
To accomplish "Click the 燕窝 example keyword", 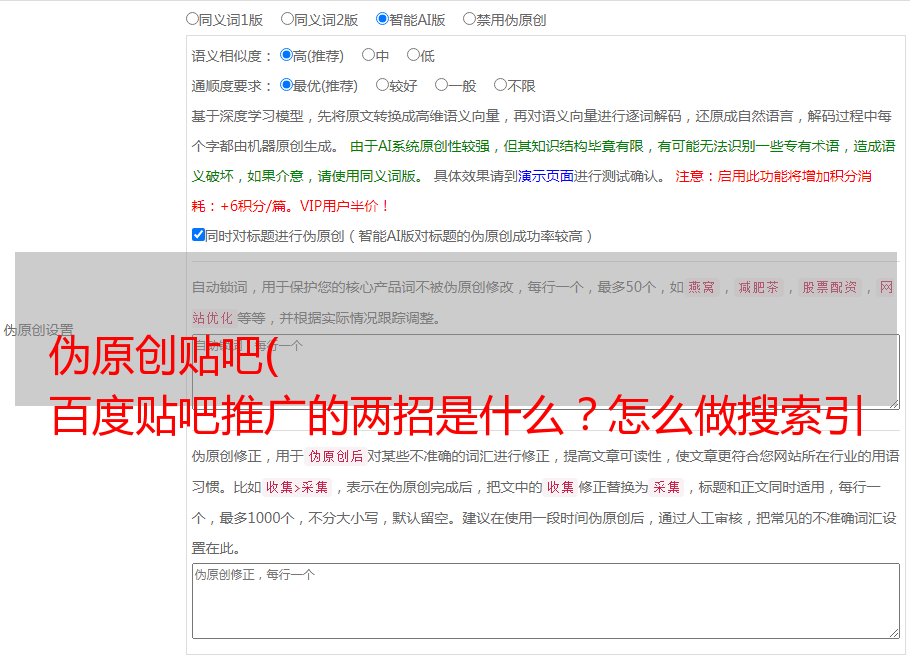I will click(x=701, y=287).
